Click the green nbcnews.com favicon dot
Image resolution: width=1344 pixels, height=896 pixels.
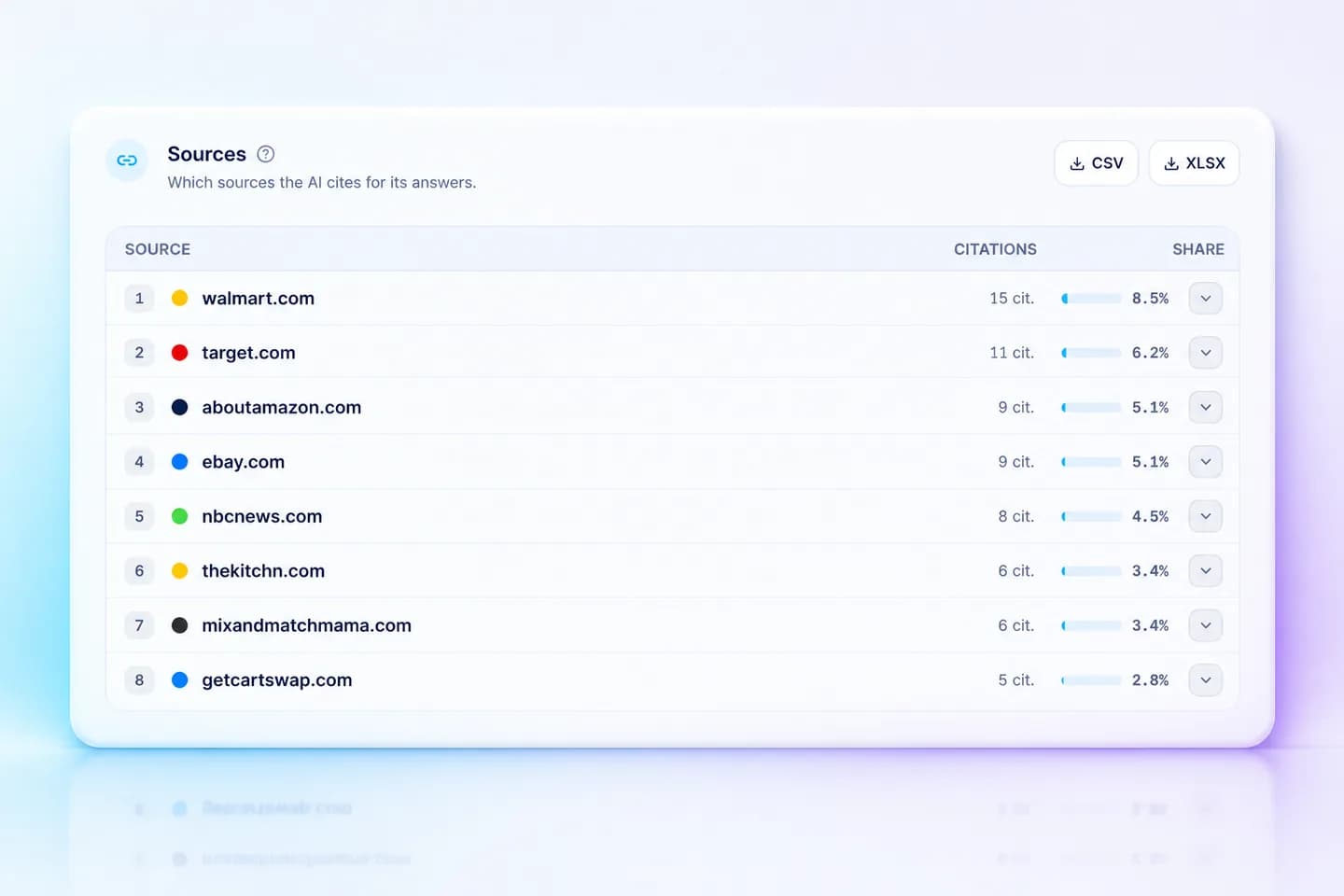180,516
